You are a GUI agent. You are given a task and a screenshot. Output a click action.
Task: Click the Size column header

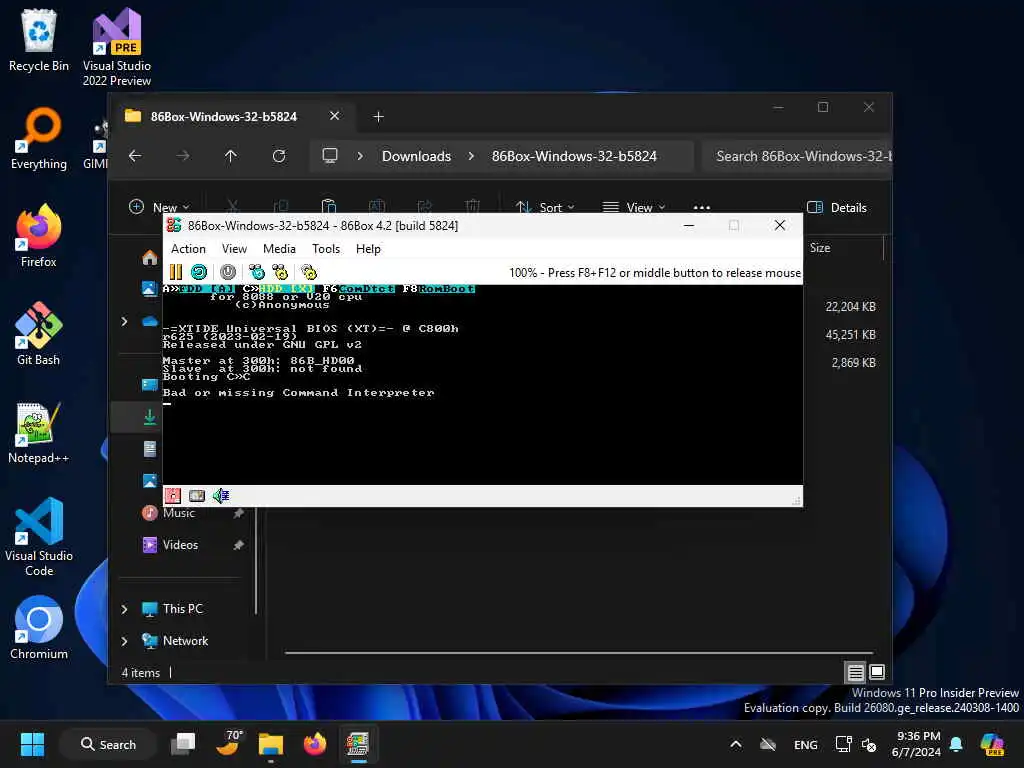[x=820, y=248]
